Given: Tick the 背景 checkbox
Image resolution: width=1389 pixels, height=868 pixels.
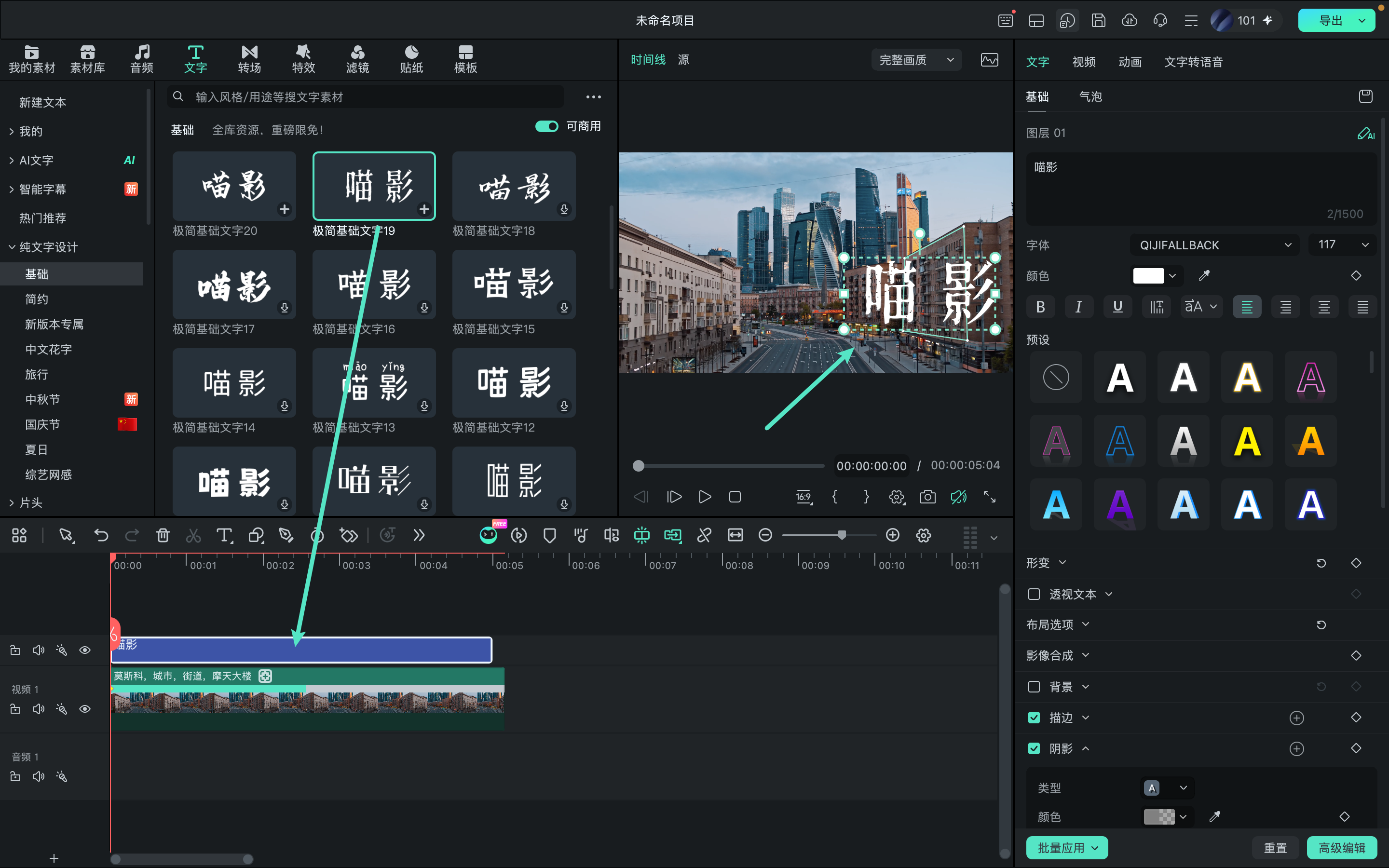Looking at the screenshot, I should pos(1034,687).
